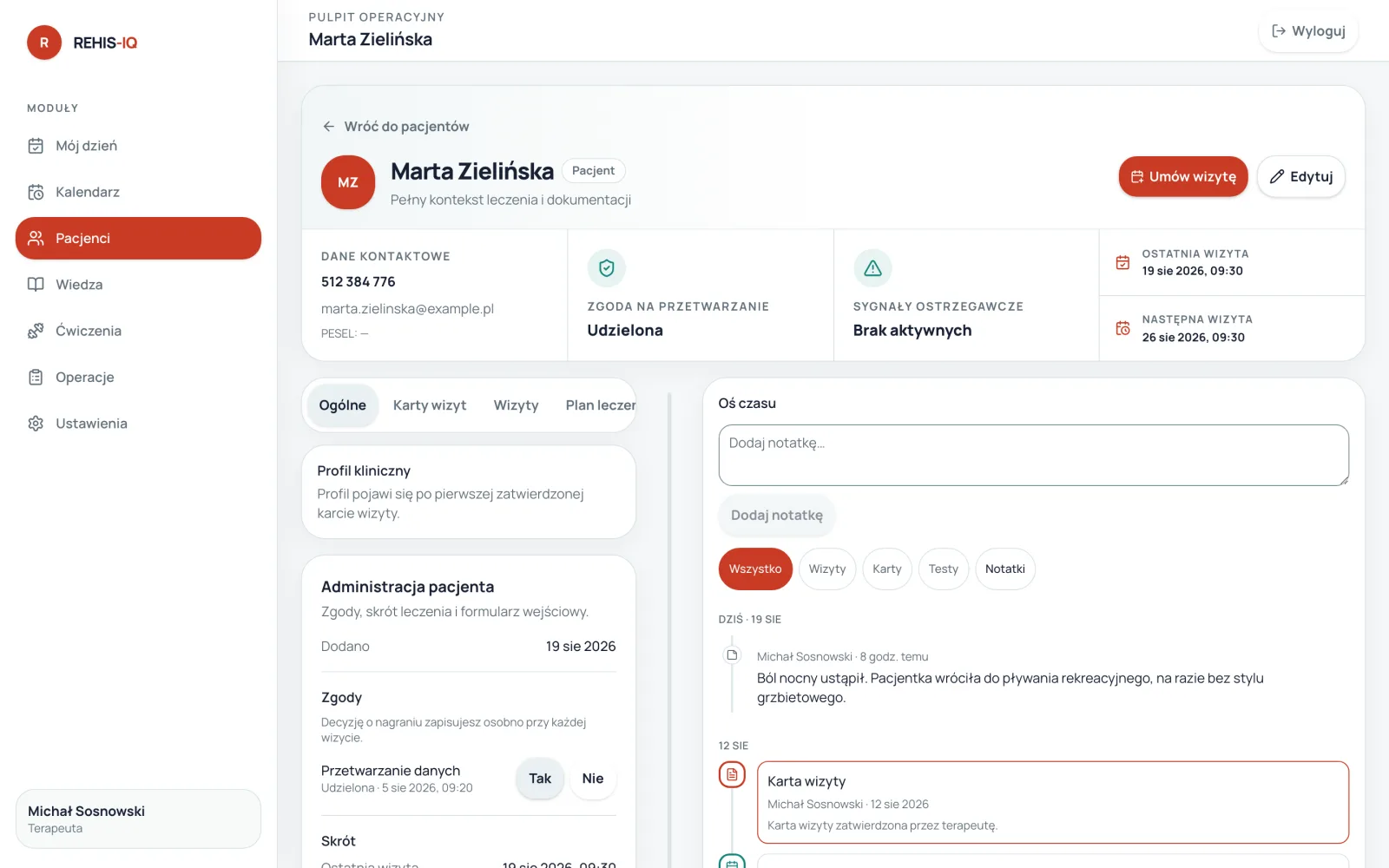Navigate to the Ćwiczenia module
The width and height of the screenshot is (1389, 868).
pyautogui.click(x=138, y=331)
